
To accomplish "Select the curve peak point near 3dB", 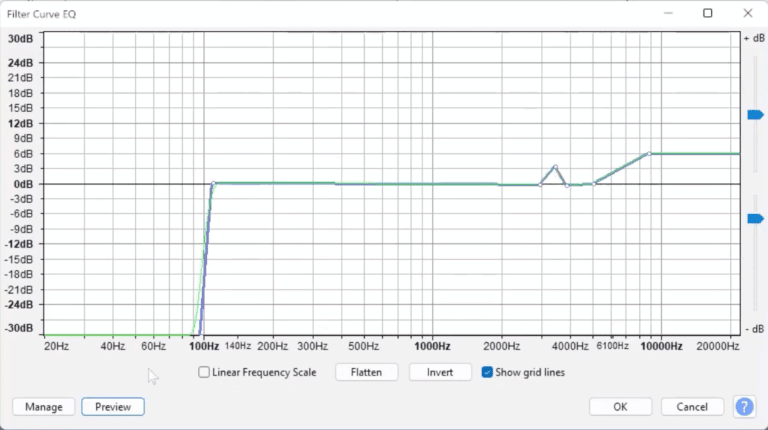I will pyautogui.click(x=555, y=167).
